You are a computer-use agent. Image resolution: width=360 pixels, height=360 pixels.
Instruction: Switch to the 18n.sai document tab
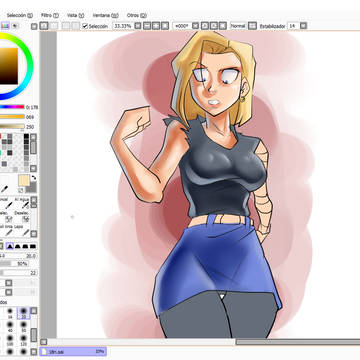click(73, 351)
